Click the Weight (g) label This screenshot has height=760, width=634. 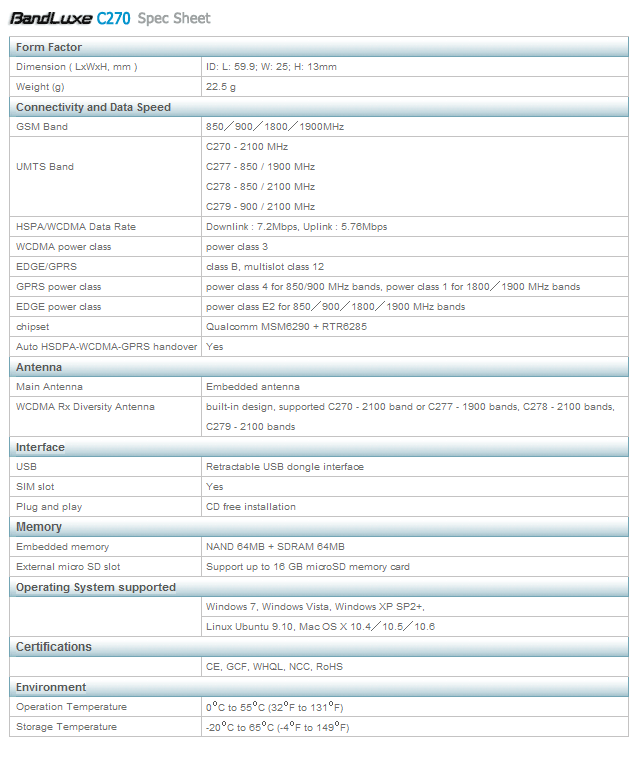point(40,87)
